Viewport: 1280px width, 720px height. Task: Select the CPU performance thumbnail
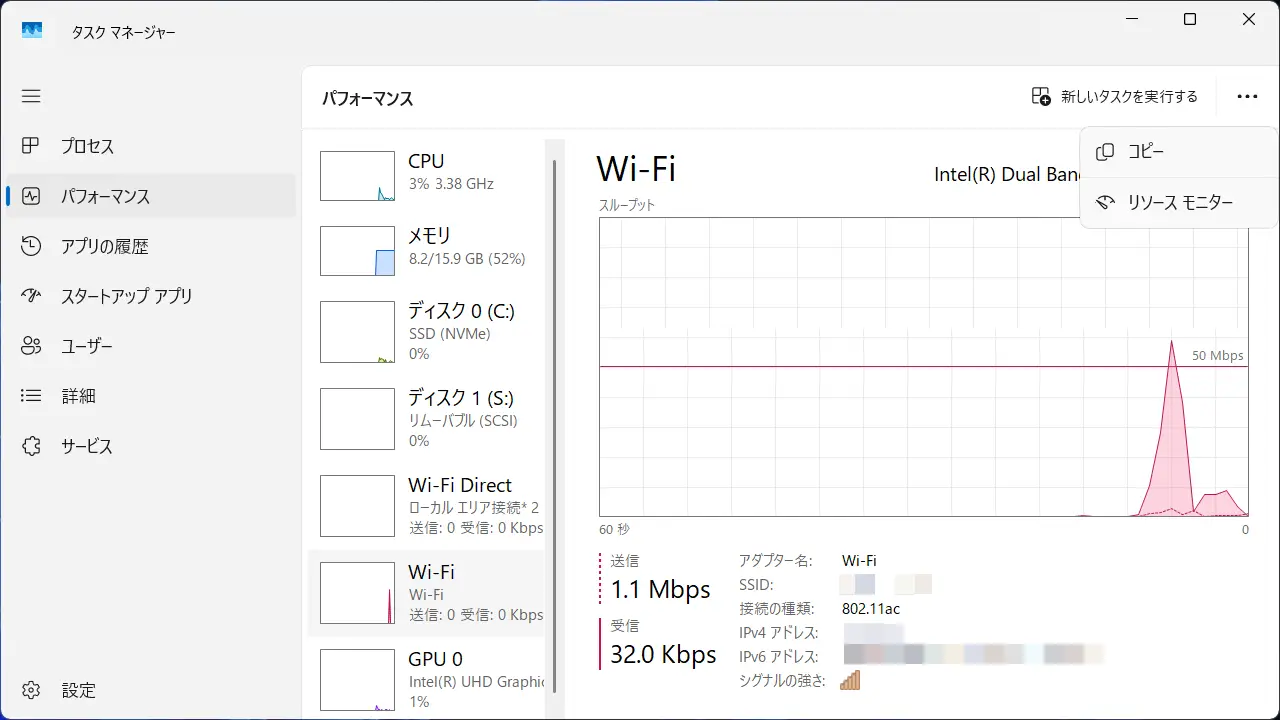tap(357, 176)
